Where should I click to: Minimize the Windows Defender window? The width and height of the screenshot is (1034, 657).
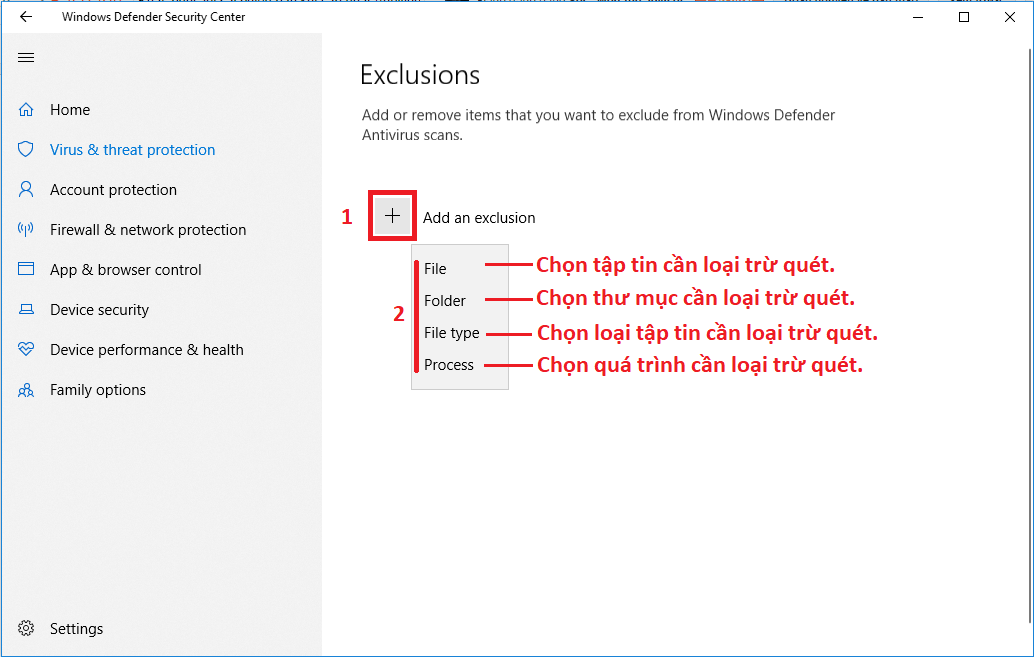(x=918, y=17)
